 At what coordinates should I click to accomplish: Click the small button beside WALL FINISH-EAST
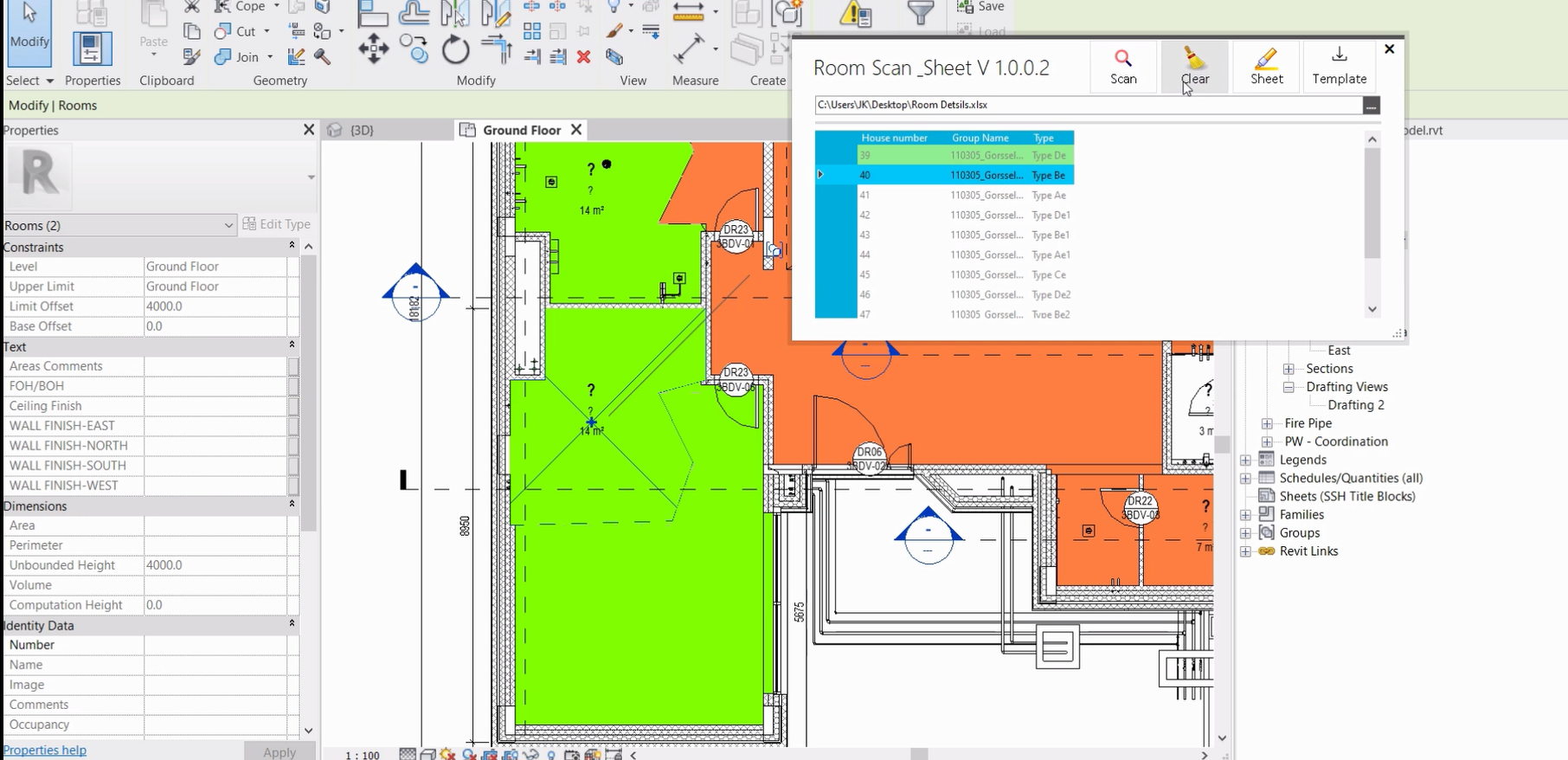pyautogui.click(x=293, y=426)
